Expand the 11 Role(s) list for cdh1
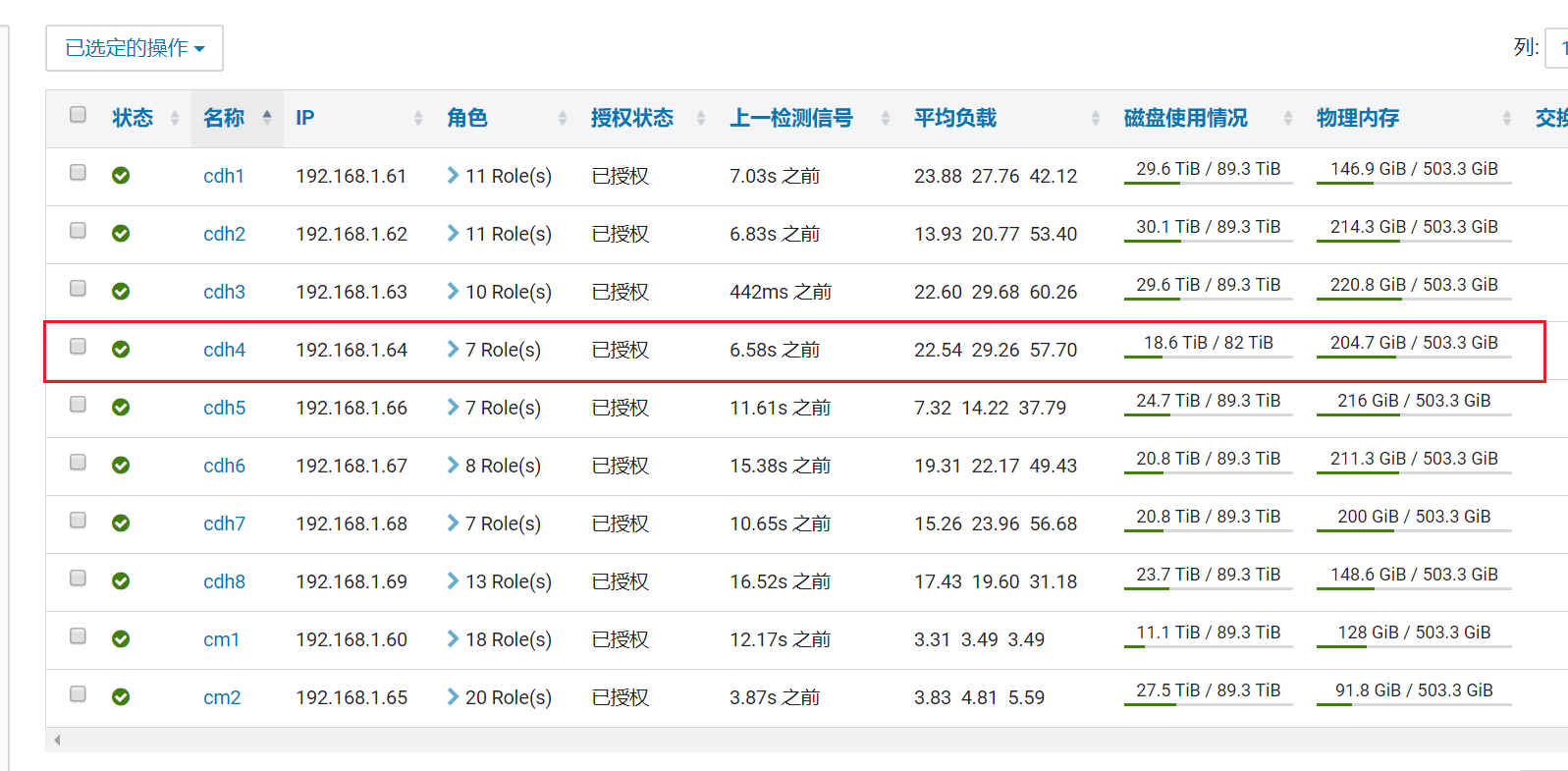 499,176
